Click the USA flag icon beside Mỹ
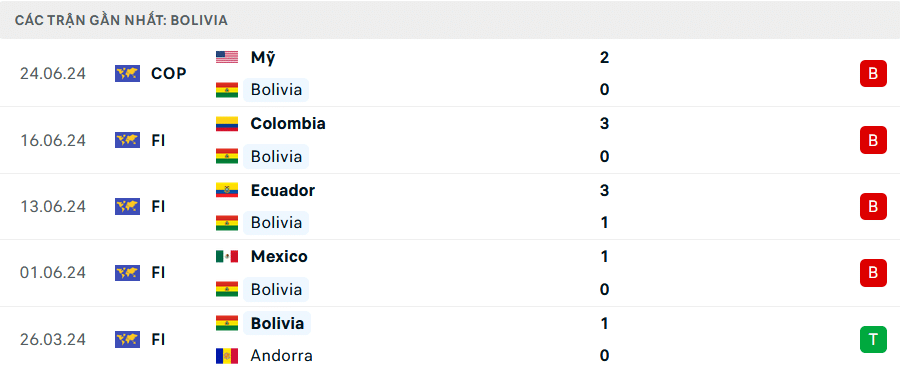The width and height of the screenshot is (900, 372). pyautogui.click(x=227, y=57)
